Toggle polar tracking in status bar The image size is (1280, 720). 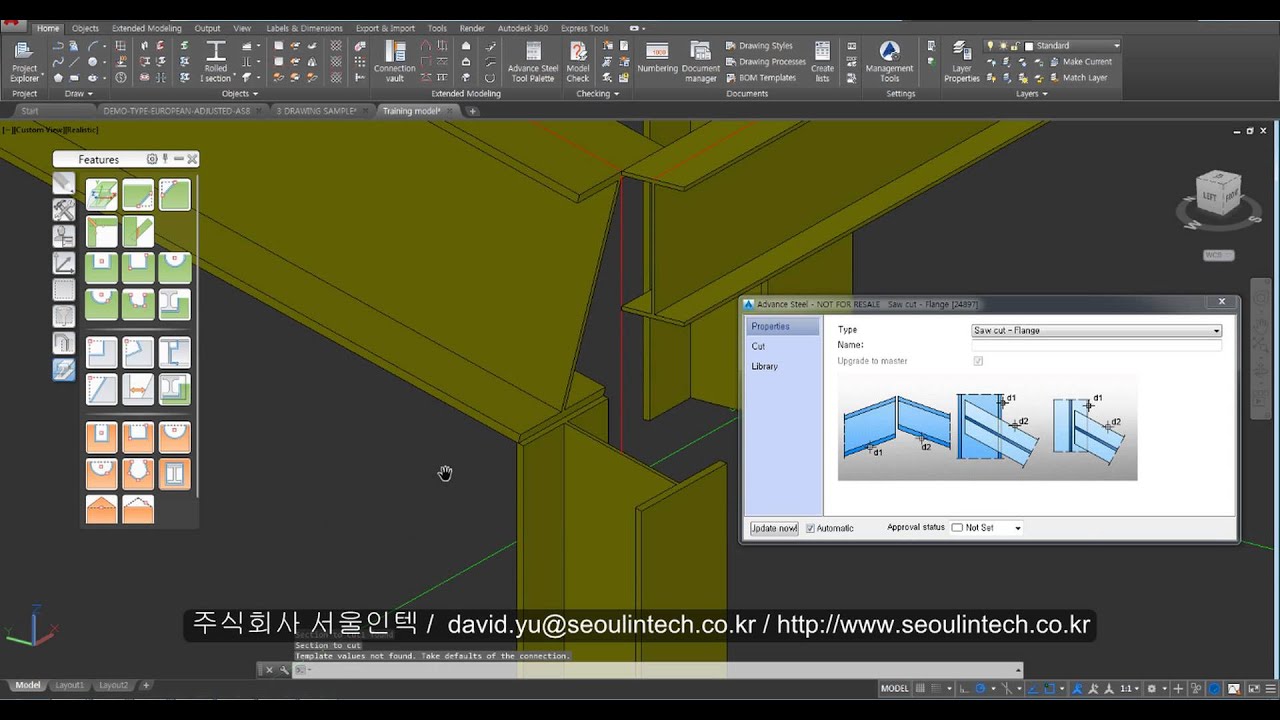pyautogui.click(x=981, y=688)
